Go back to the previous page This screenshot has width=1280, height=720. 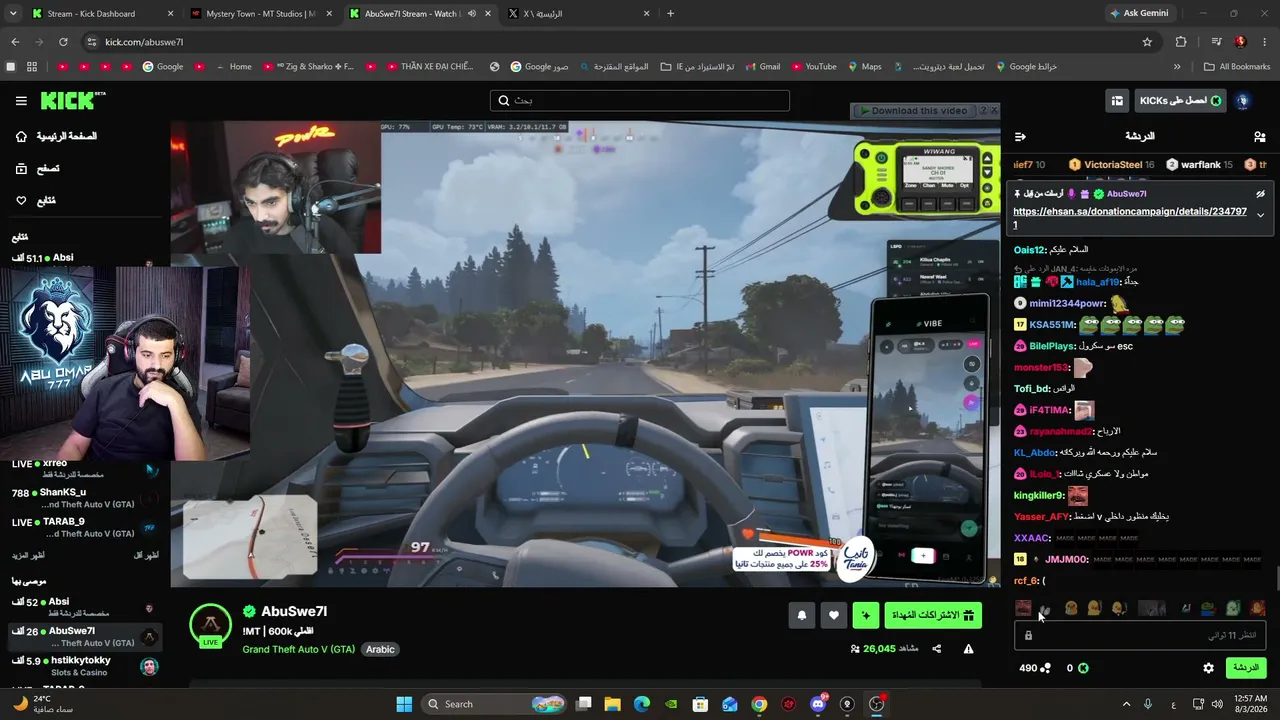(15, 42)
